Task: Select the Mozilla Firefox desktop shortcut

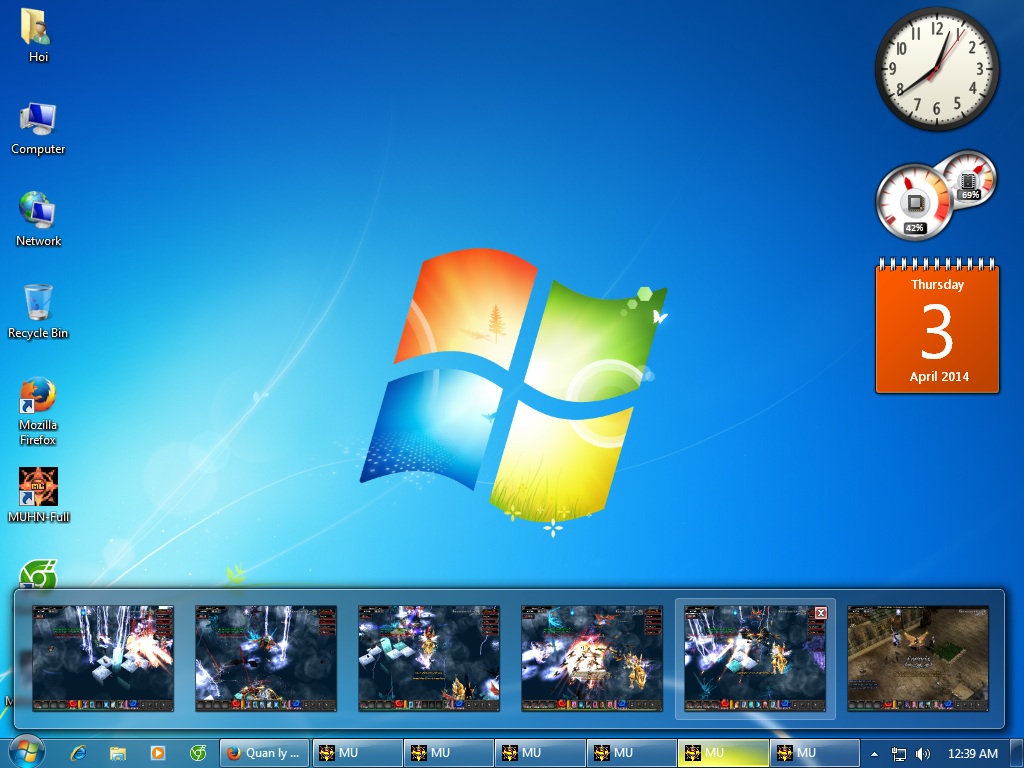Action: pyautogui.click(x=38, y=411)
